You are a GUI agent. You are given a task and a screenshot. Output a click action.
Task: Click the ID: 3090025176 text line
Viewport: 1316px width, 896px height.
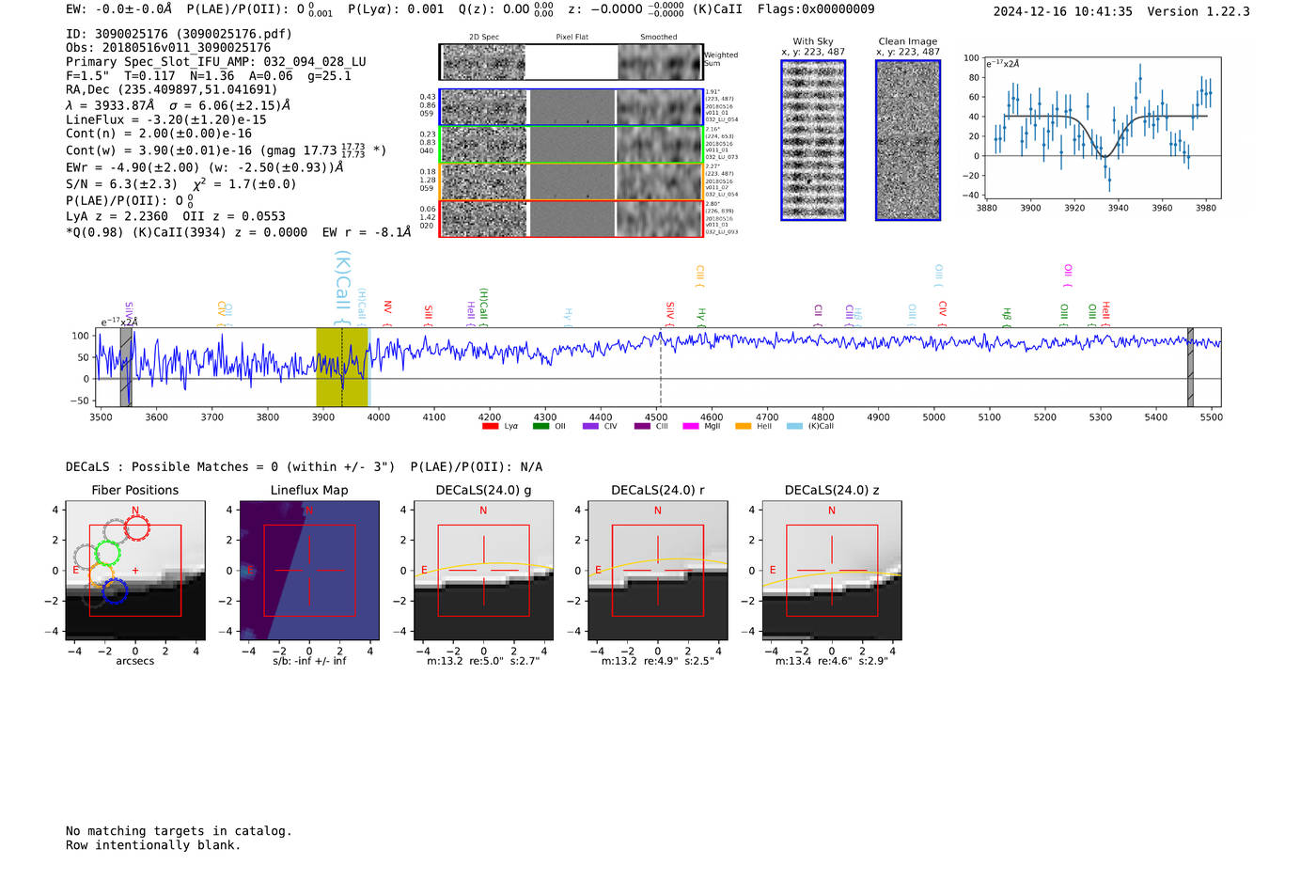[x=179, y=34]
